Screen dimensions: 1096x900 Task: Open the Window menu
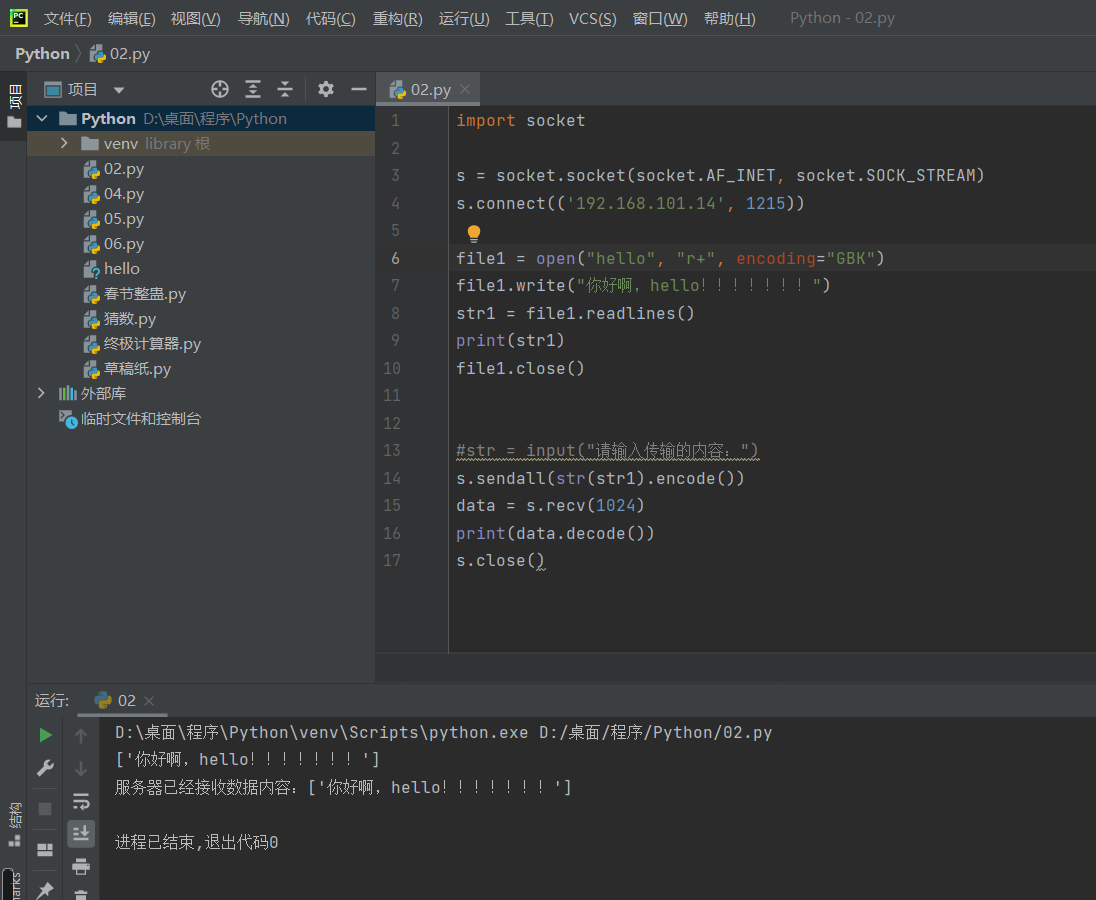pyautogui.click(x=660, y=19)
